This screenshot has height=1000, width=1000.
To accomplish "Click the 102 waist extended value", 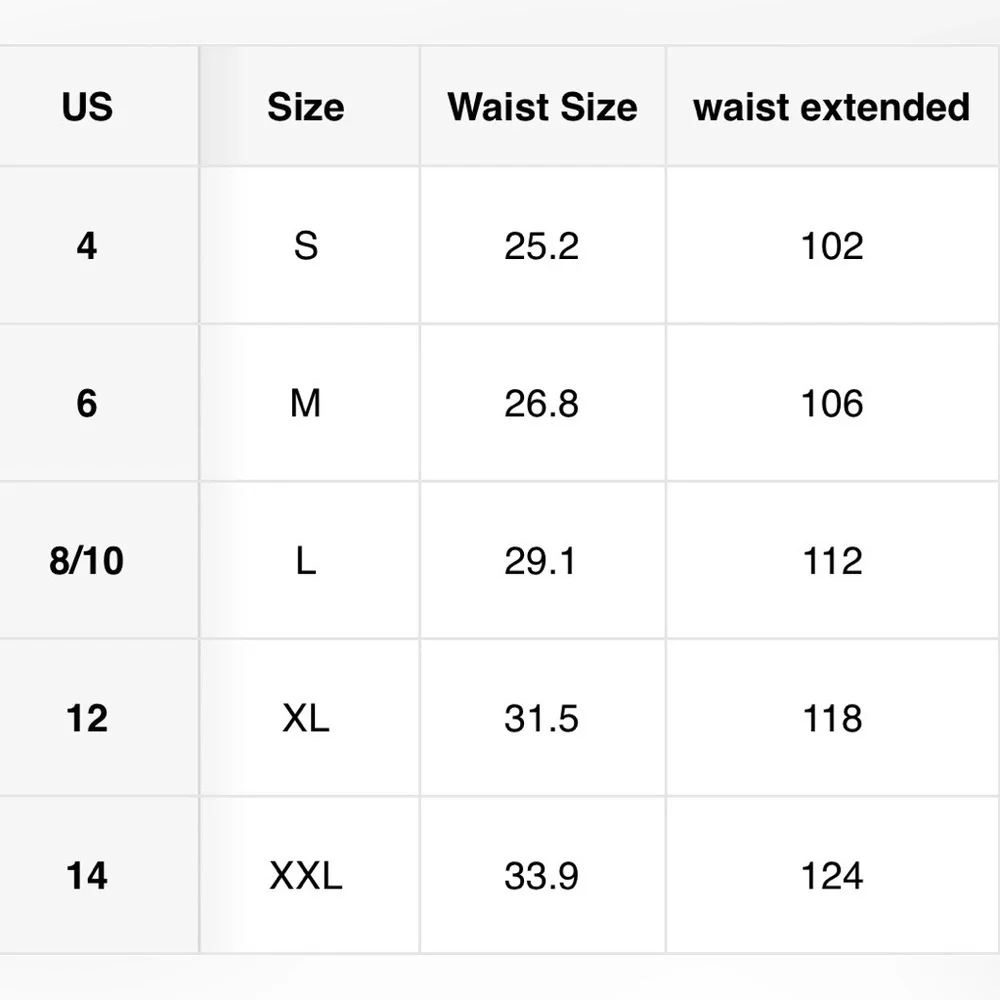I will pyautogui.click(x=832, y=246).
